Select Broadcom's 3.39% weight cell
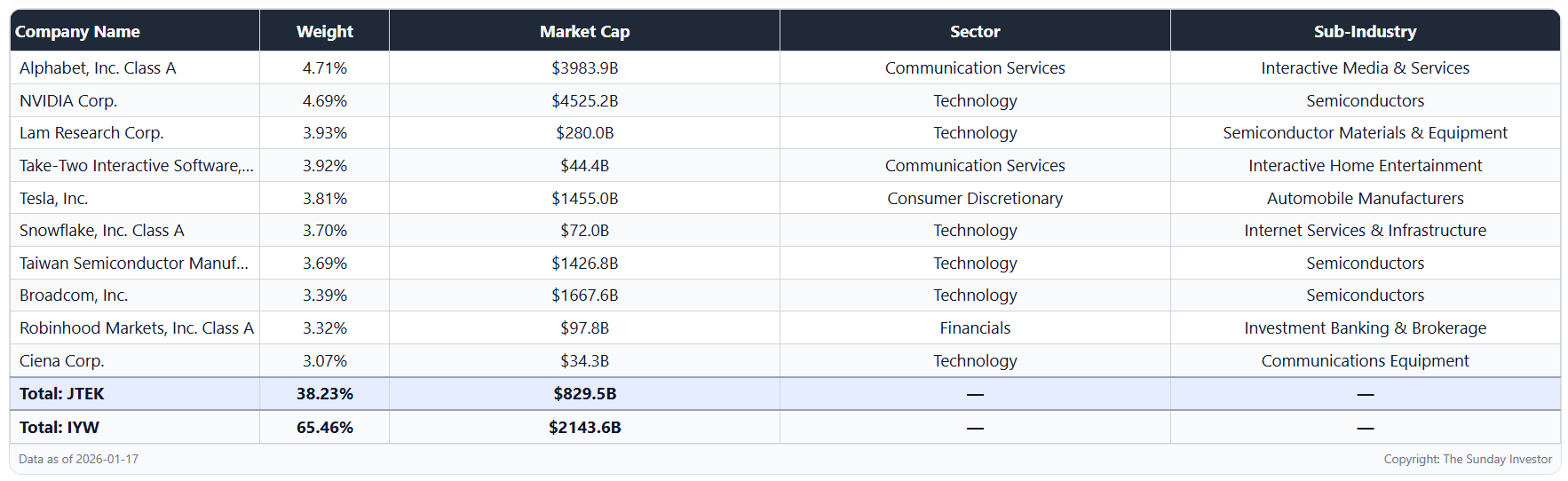Image resolution: width=1568 pixels, height=481 pixels. point(324,296)
